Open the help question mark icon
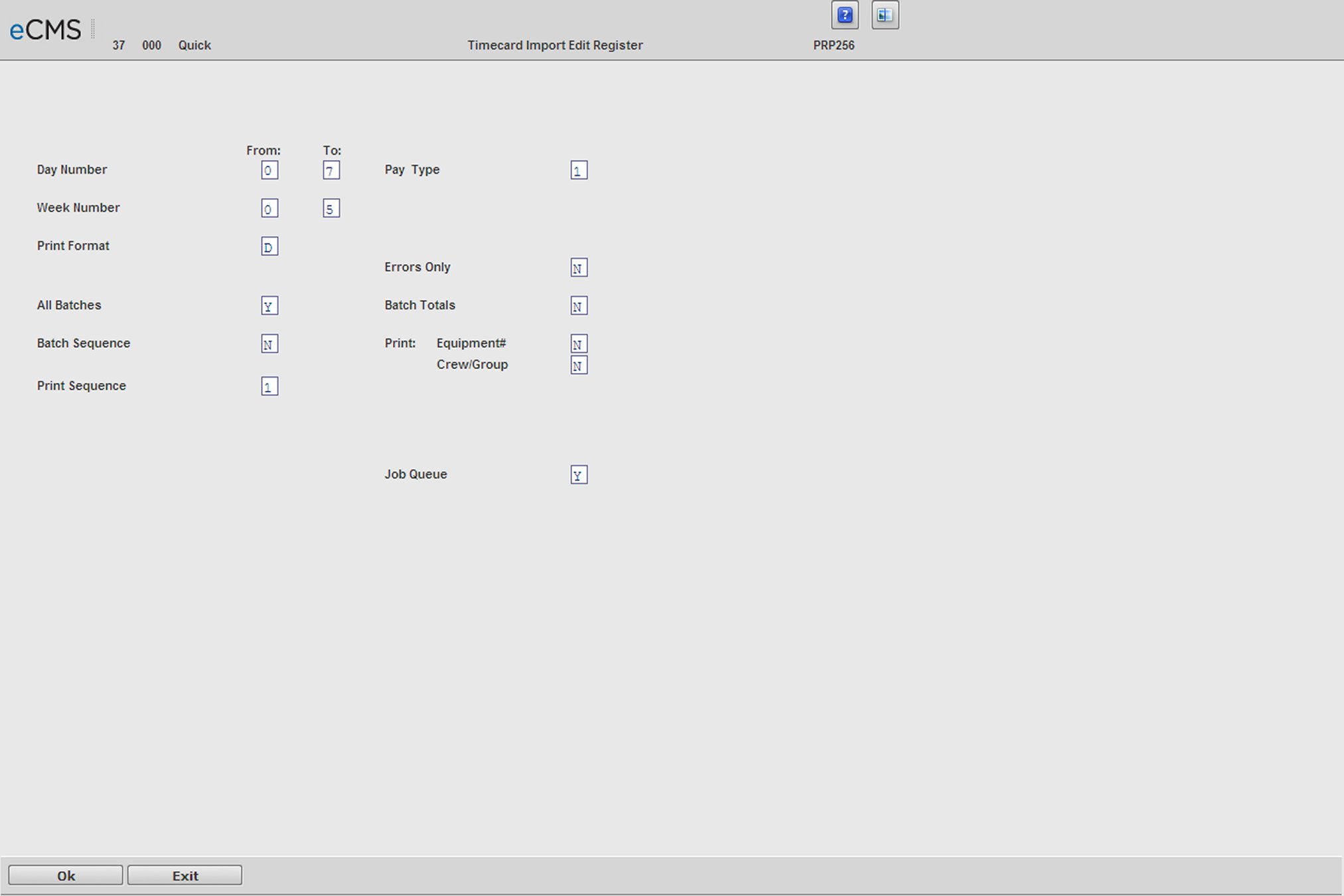The height and width of the screenshot is (896, 1344). (845, 15)
